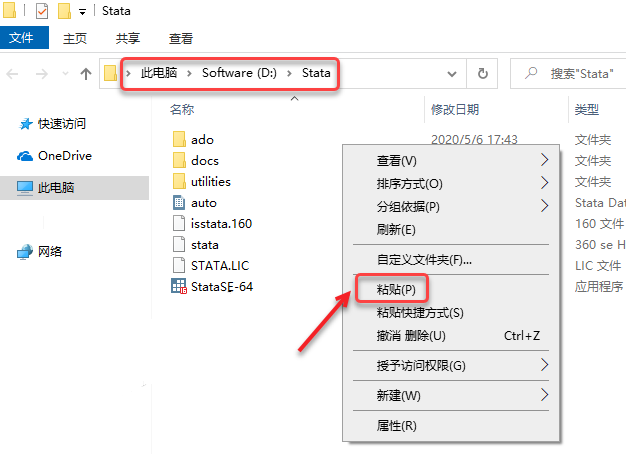Open the recent locations dropdown arrow
This screenshot has height=454, width=626.
(x=65, y=74)
